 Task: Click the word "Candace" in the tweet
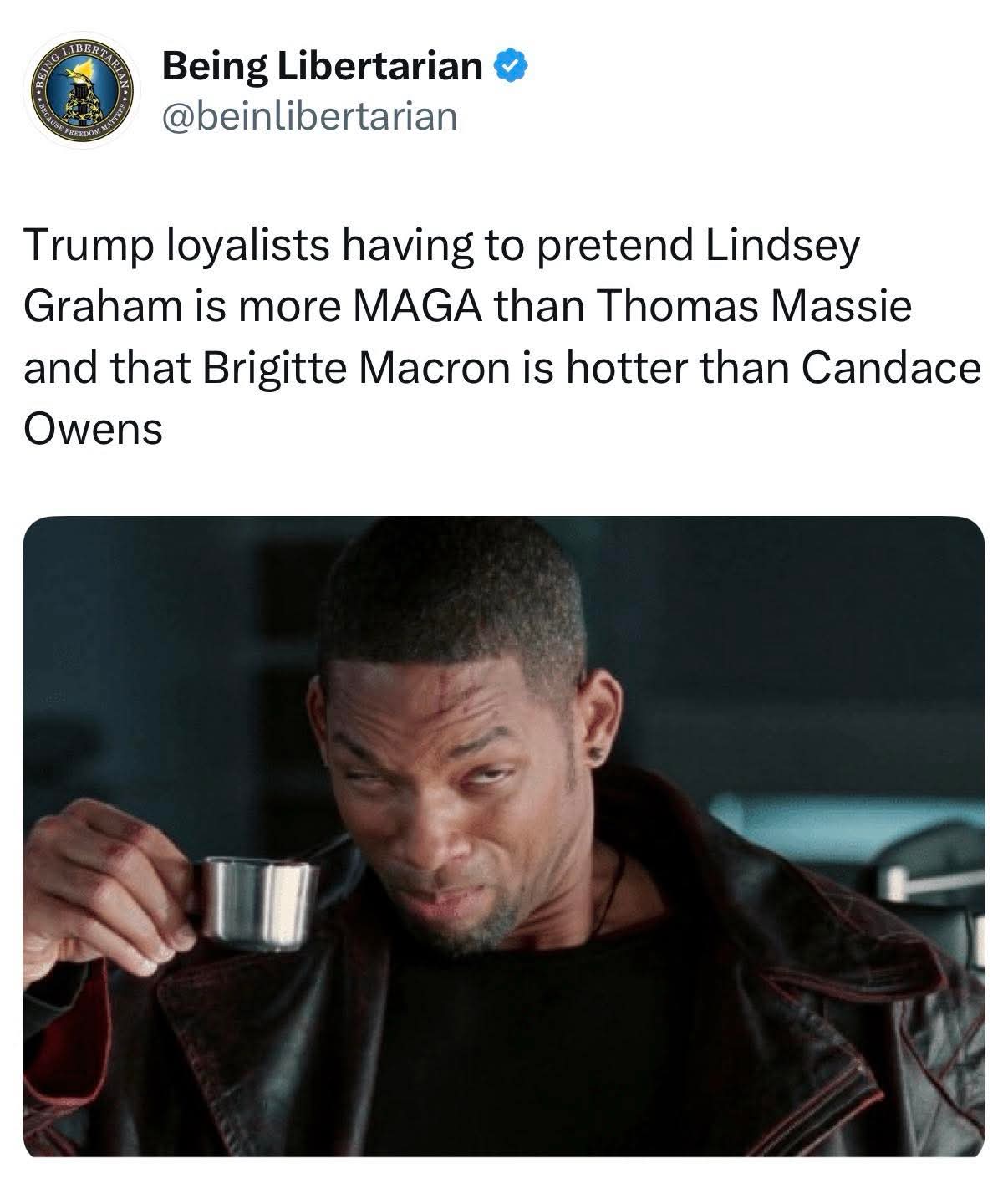[x=890, y=368]
